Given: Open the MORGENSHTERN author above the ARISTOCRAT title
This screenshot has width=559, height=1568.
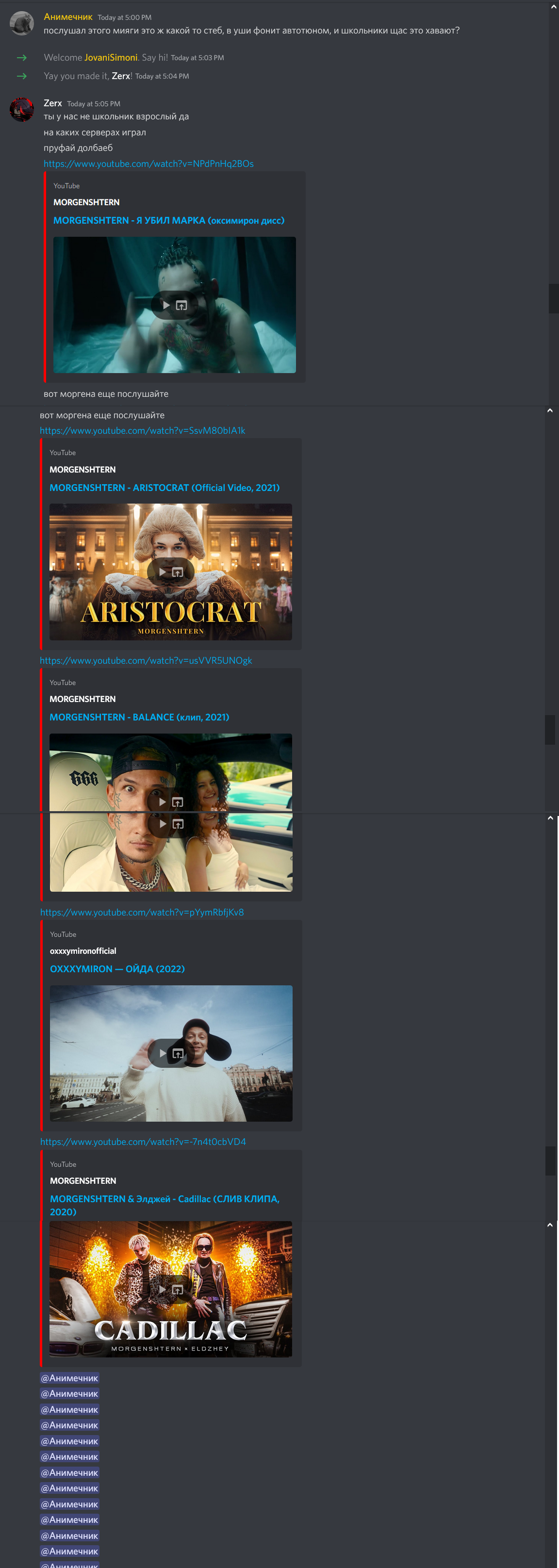Looking at the screenshot, I should point(83,469).
